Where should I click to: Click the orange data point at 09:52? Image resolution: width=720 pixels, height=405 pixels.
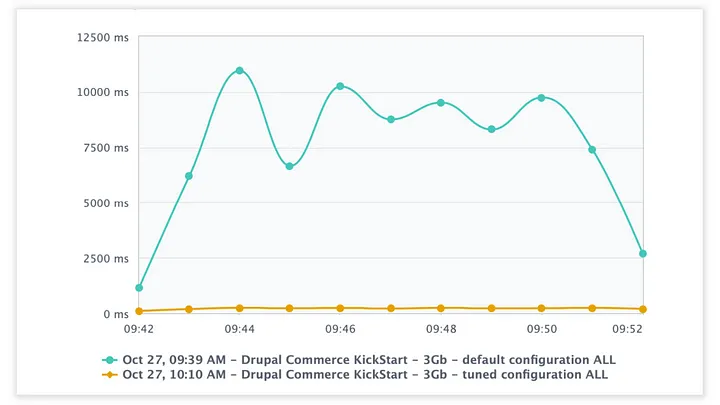tap(642, 310)
